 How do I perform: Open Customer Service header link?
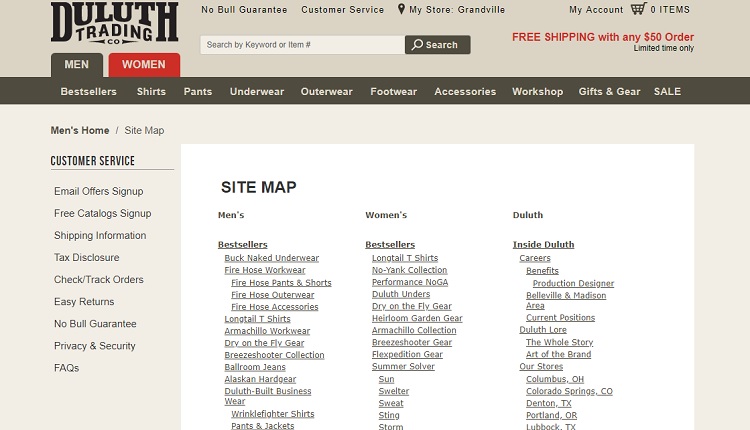pyautogui.click(x=342, y=10)
